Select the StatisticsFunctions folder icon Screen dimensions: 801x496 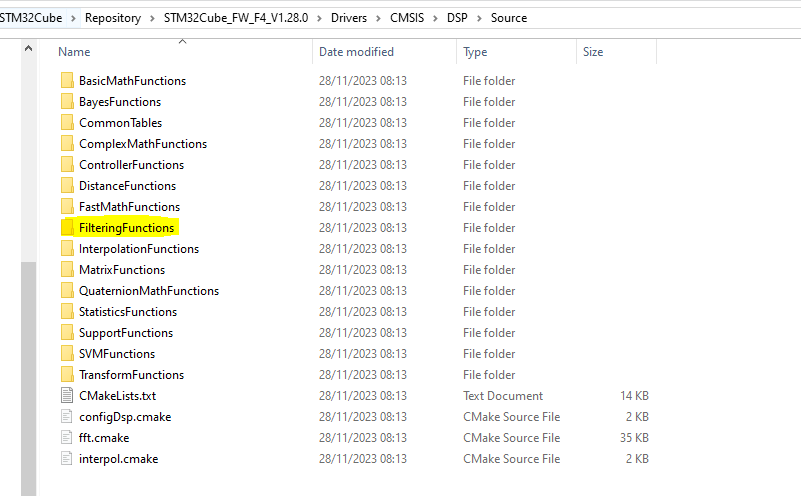(x=67, y=311)
